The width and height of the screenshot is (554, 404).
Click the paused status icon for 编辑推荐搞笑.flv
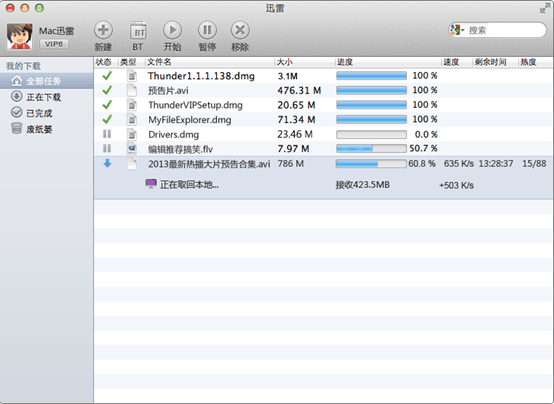107,148
